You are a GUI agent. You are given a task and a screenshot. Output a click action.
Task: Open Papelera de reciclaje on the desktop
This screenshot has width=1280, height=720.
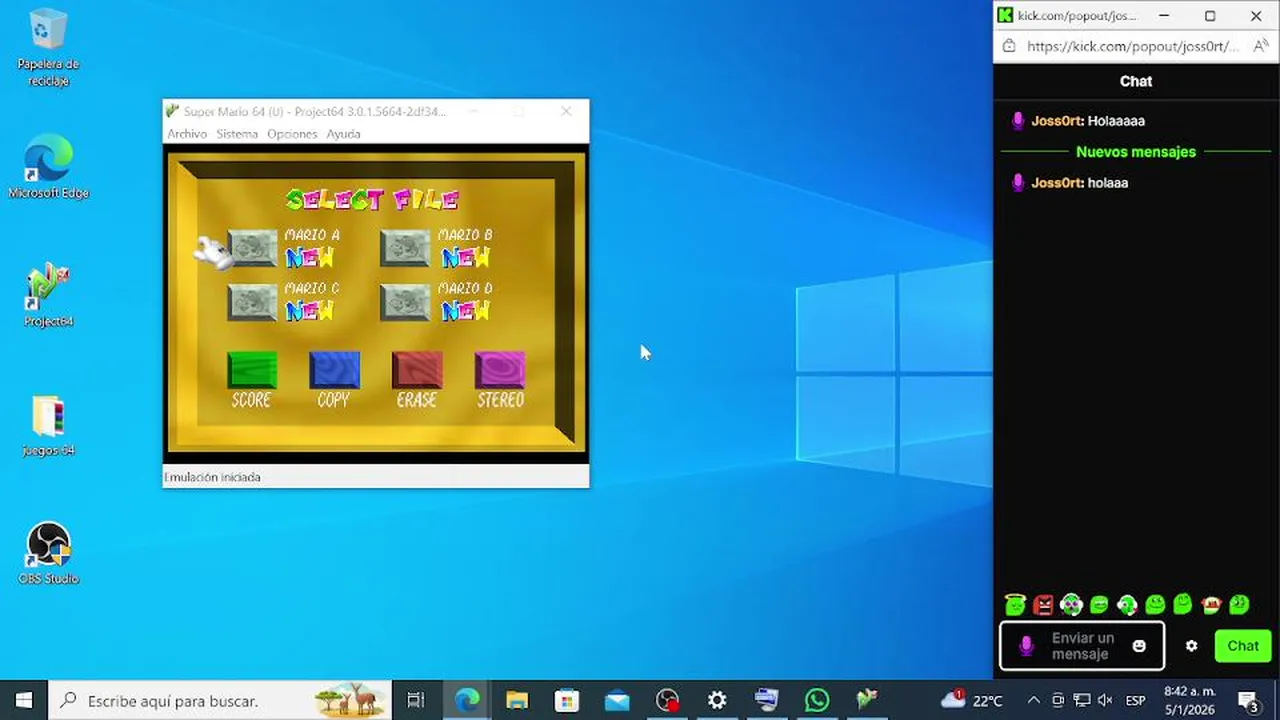point(48,48)
